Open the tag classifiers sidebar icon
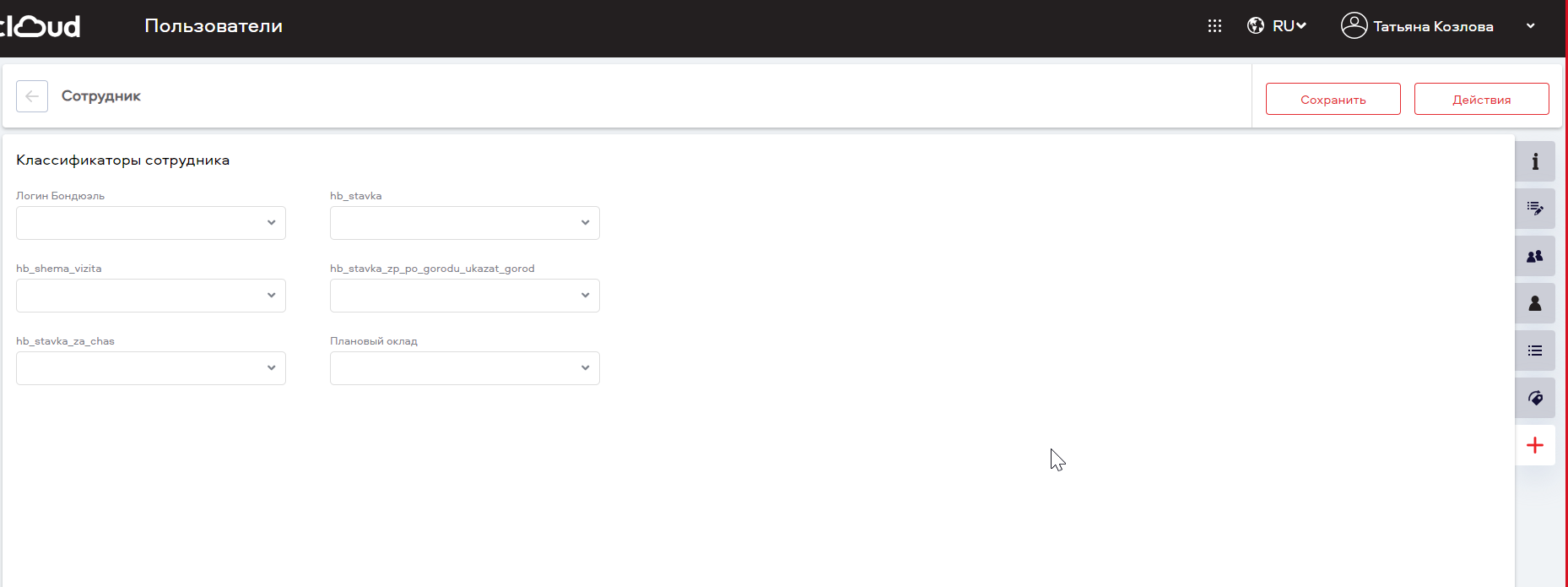1568x587 pixels. pos(1535,398)
